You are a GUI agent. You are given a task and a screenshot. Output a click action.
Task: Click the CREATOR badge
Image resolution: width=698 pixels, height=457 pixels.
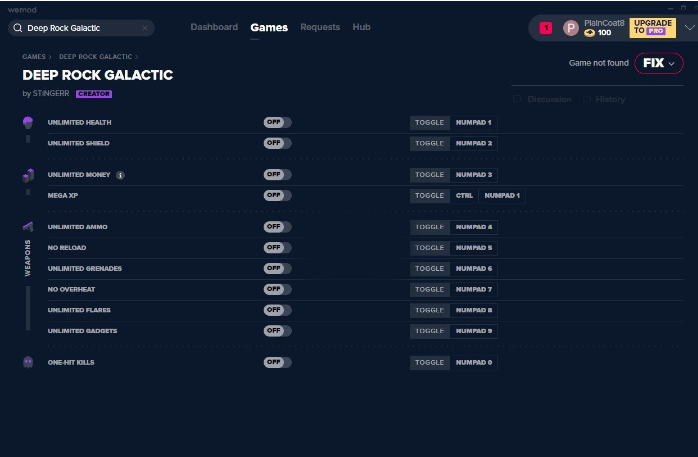94,94
